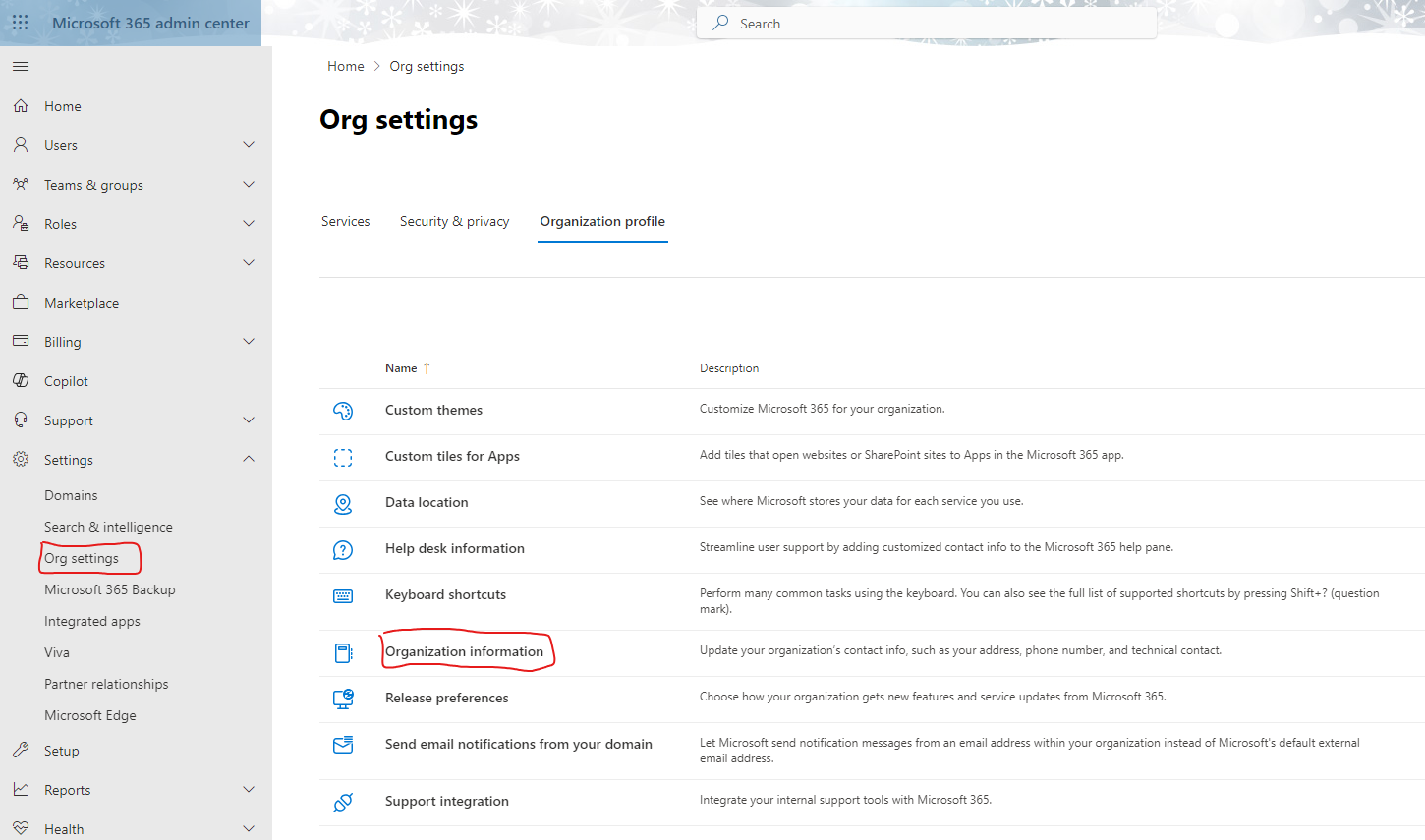
Task: Click the Home house icon in sidebar
Action: click(x=21, y=105)
